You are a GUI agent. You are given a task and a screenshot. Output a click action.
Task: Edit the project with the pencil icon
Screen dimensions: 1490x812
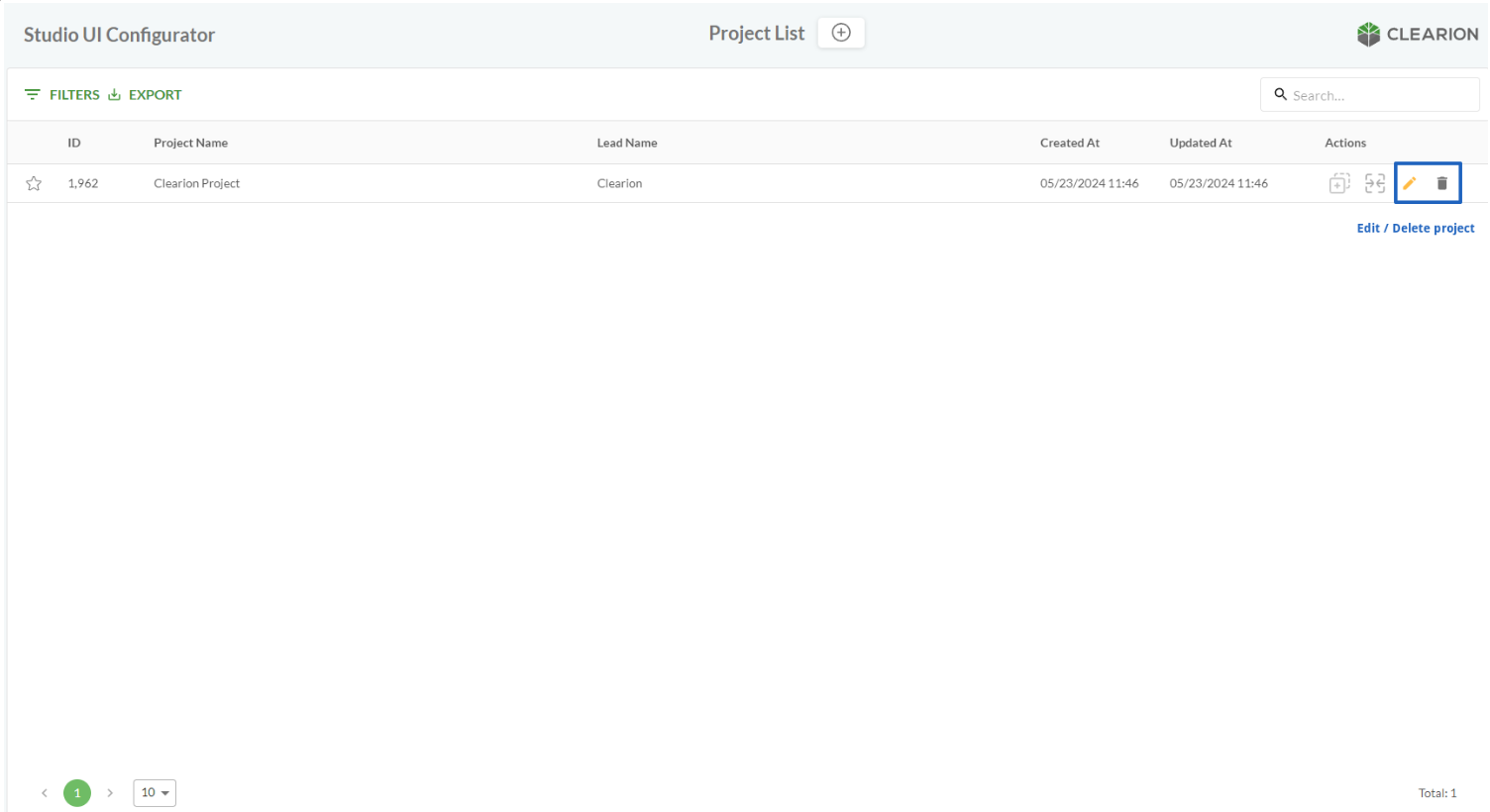click(1410, 183)
